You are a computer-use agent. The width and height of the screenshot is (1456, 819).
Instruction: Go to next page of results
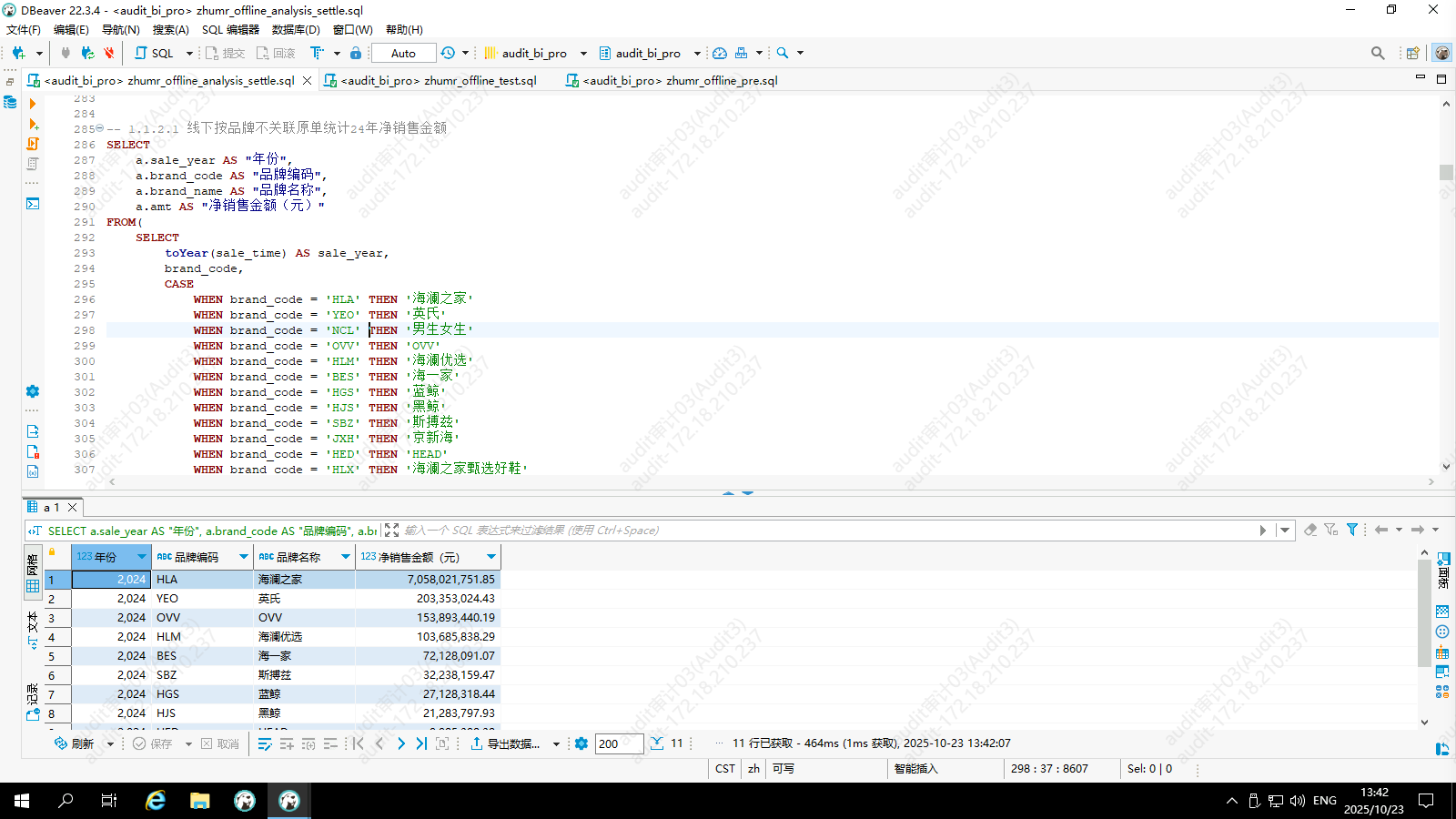[400, 743]
